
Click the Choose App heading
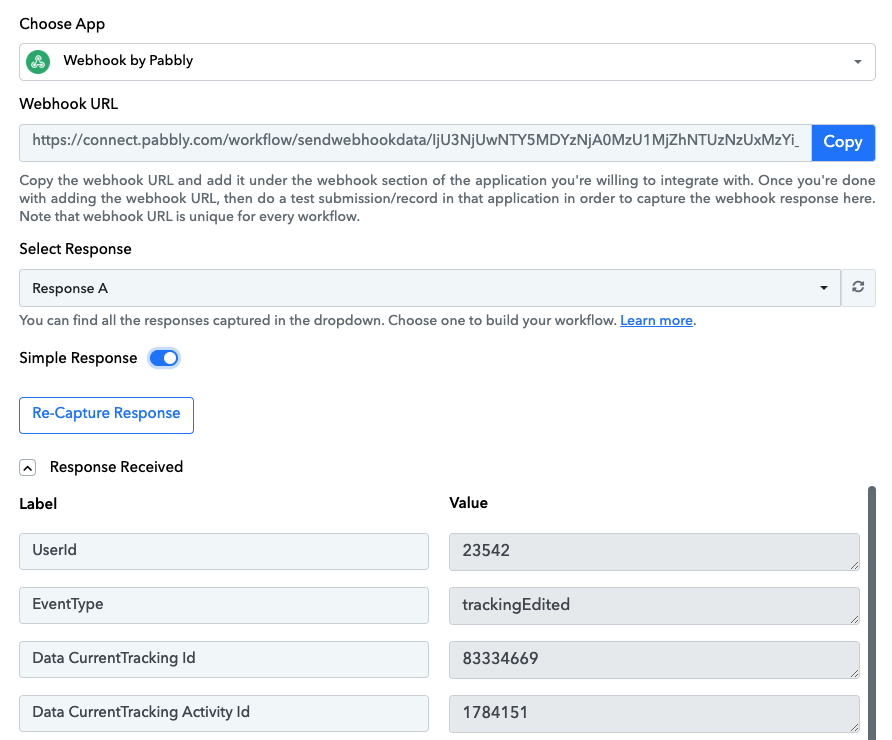pos(62,24)
